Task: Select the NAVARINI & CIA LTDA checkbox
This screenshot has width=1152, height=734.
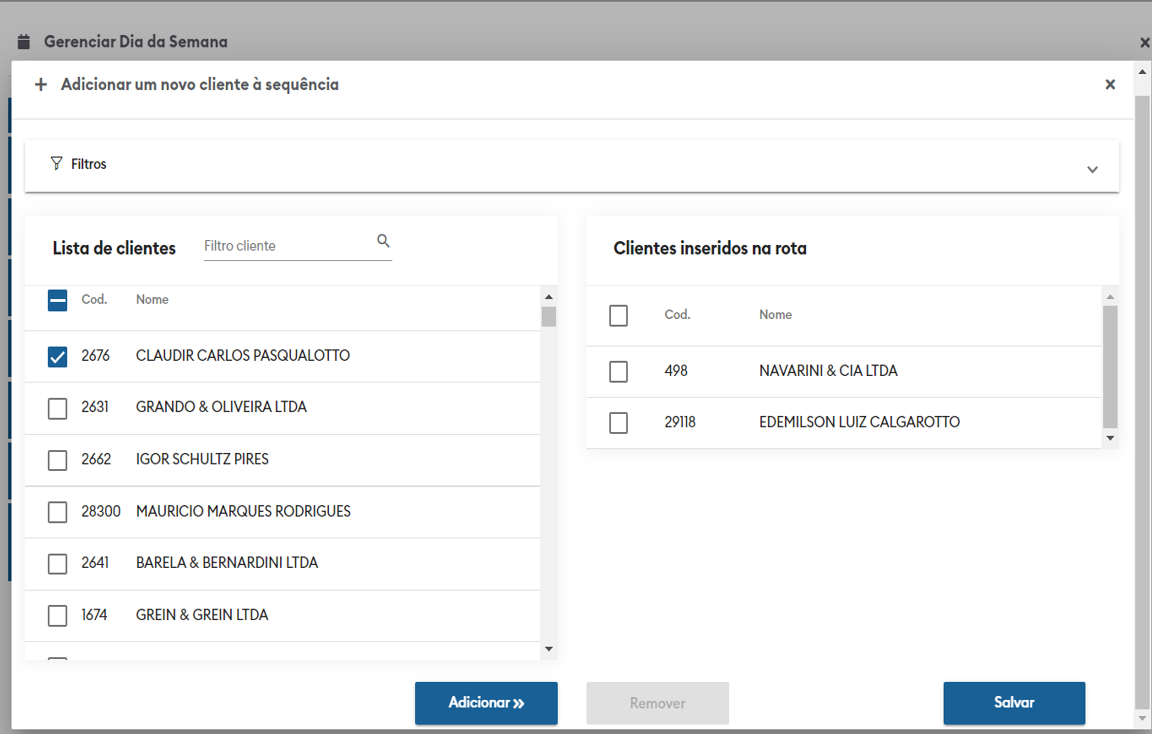Action: [619, 372]
